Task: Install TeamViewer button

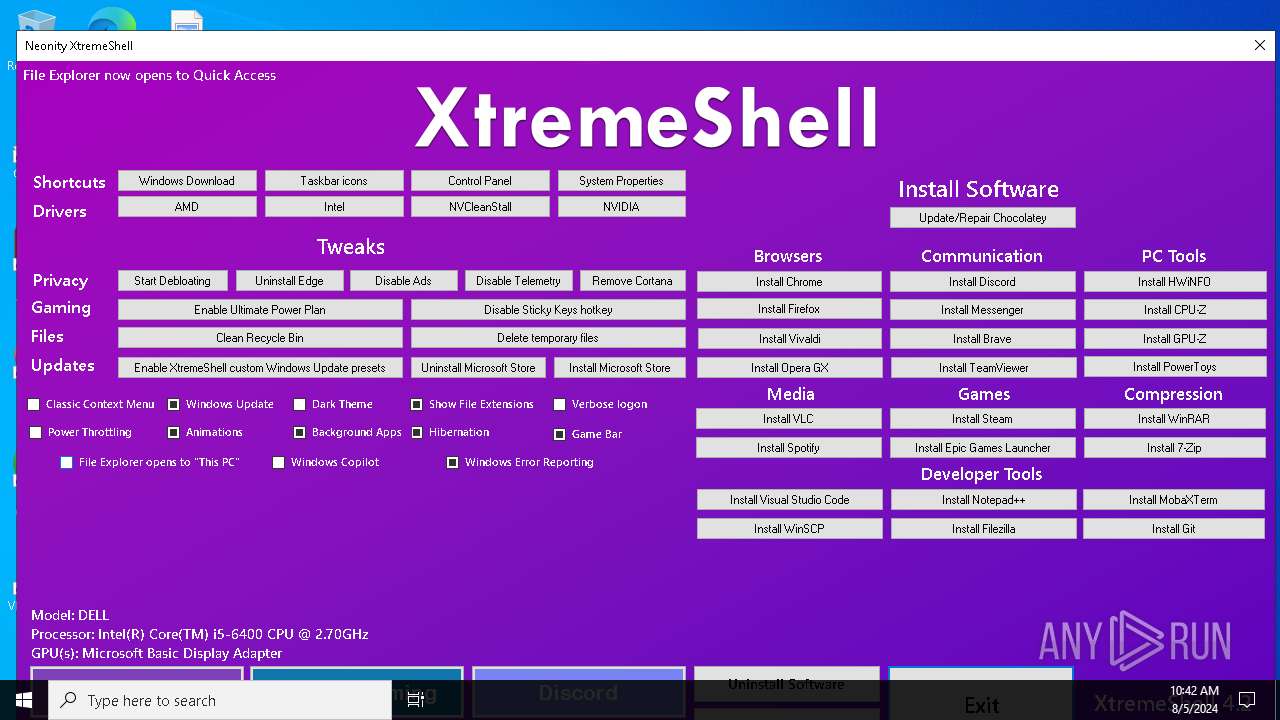Action: [982, 368]
